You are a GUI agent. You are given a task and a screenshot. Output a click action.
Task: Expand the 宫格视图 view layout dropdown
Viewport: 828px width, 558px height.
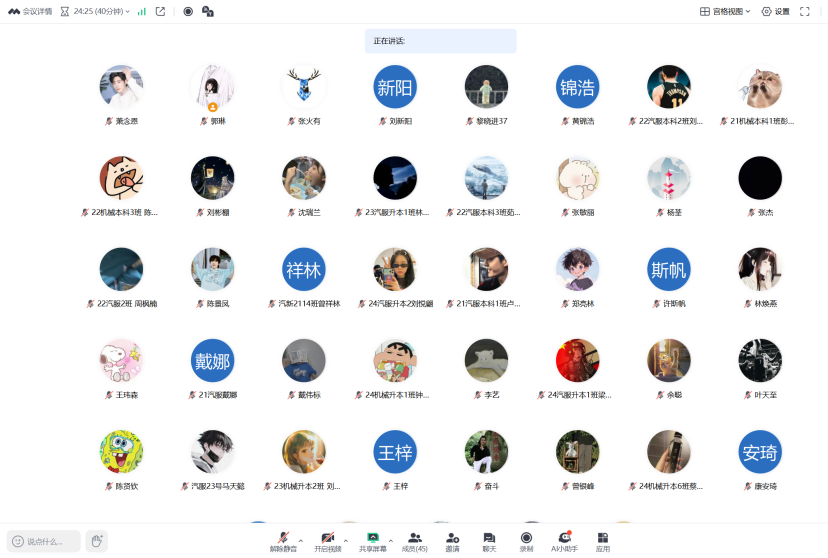coord(725,12)
